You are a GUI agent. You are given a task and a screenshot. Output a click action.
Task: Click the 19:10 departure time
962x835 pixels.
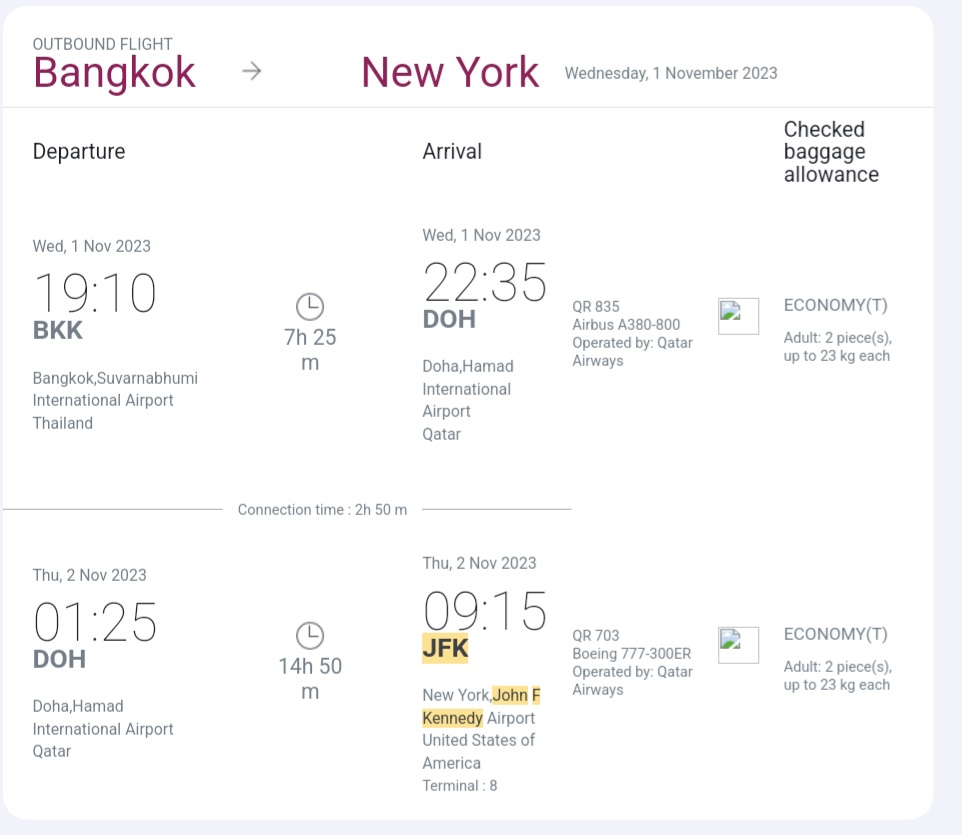95,294
